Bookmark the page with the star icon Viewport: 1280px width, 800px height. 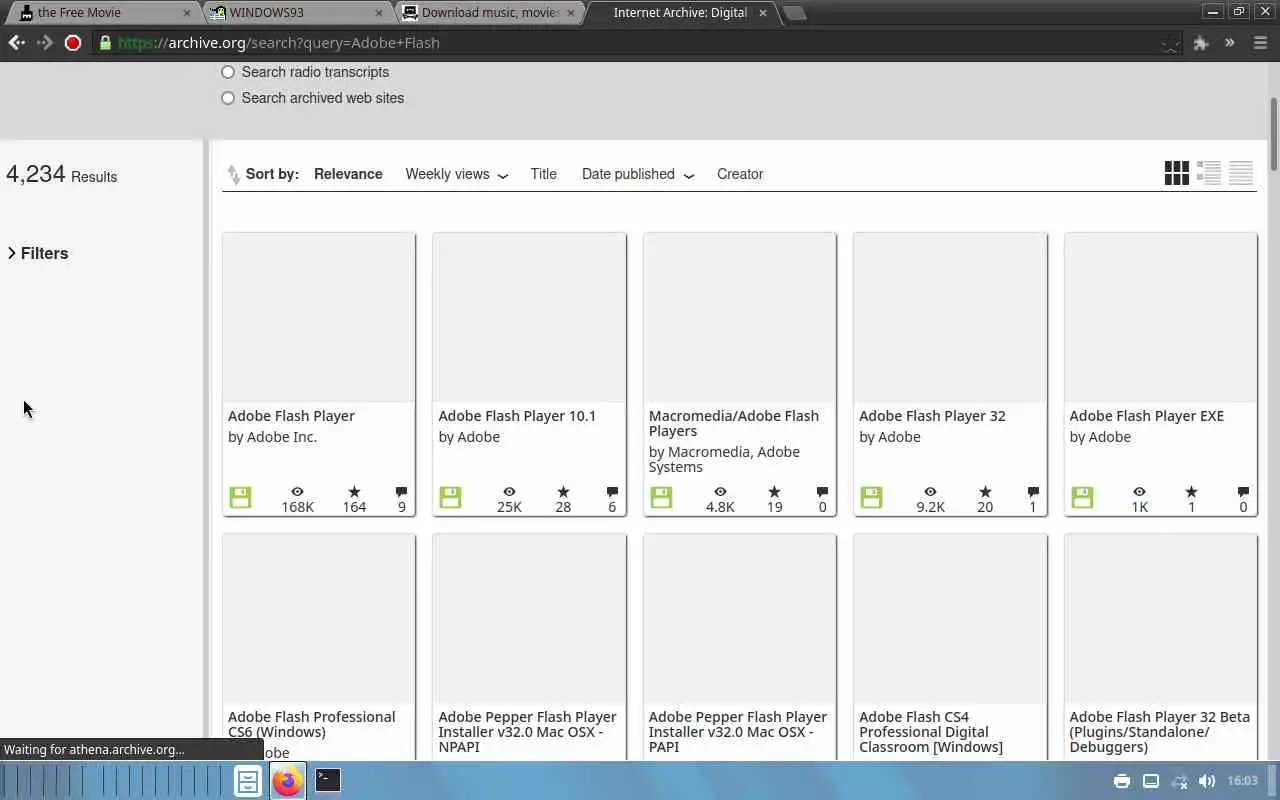(x=1170, y=43)
